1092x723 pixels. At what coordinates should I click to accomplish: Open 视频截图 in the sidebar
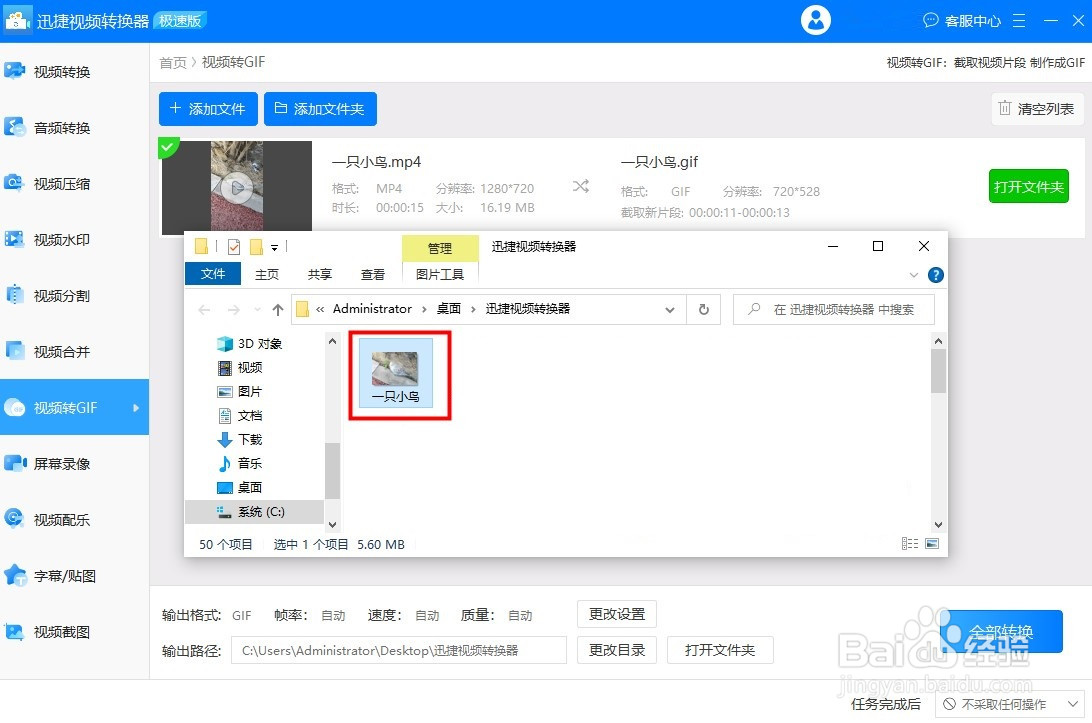pyautogui.click(x=74, y=632)
